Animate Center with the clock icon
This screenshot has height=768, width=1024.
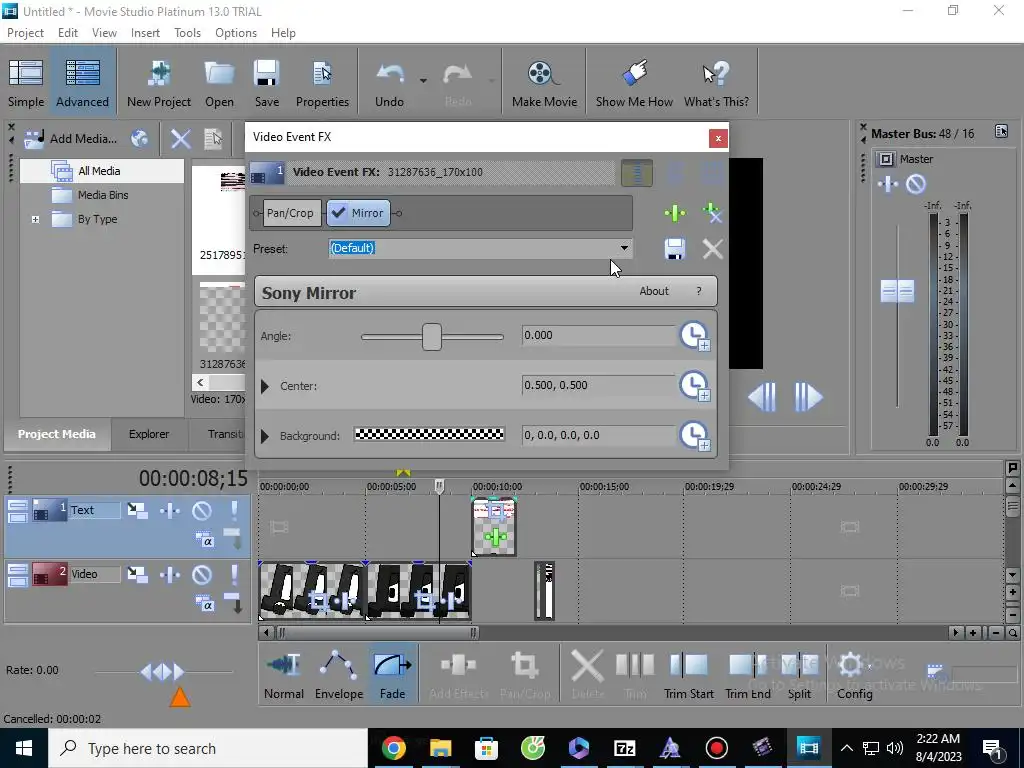[695, 386]
